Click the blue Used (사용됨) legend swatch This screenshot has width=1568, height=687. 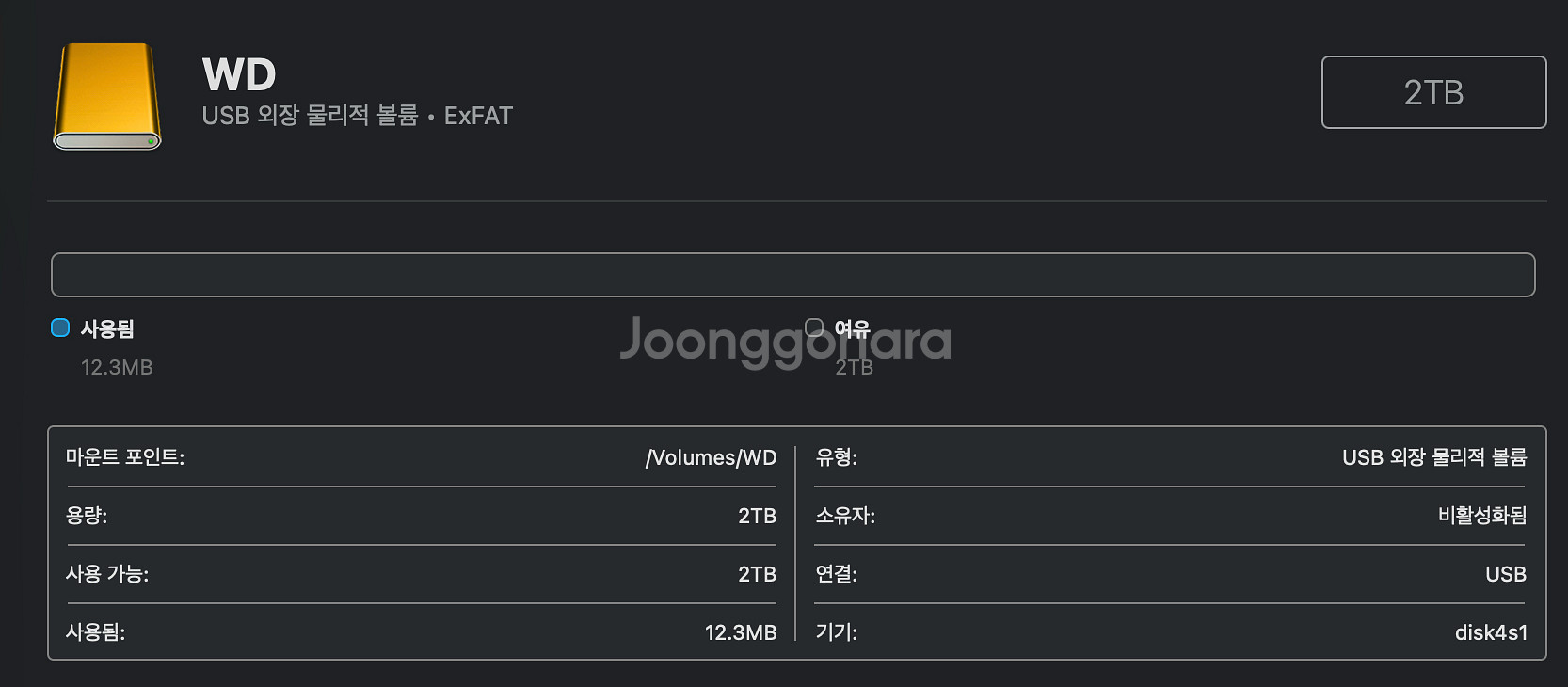click(60, 328)
